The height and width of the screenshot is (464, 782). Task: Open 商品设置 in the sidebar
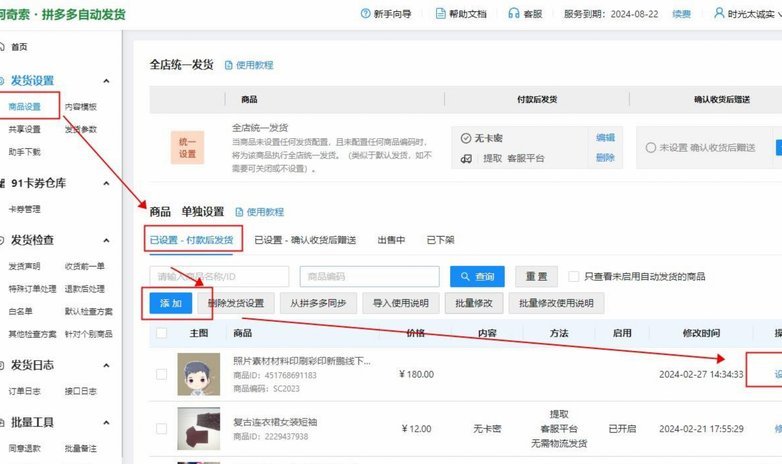(x=24, y=107)
